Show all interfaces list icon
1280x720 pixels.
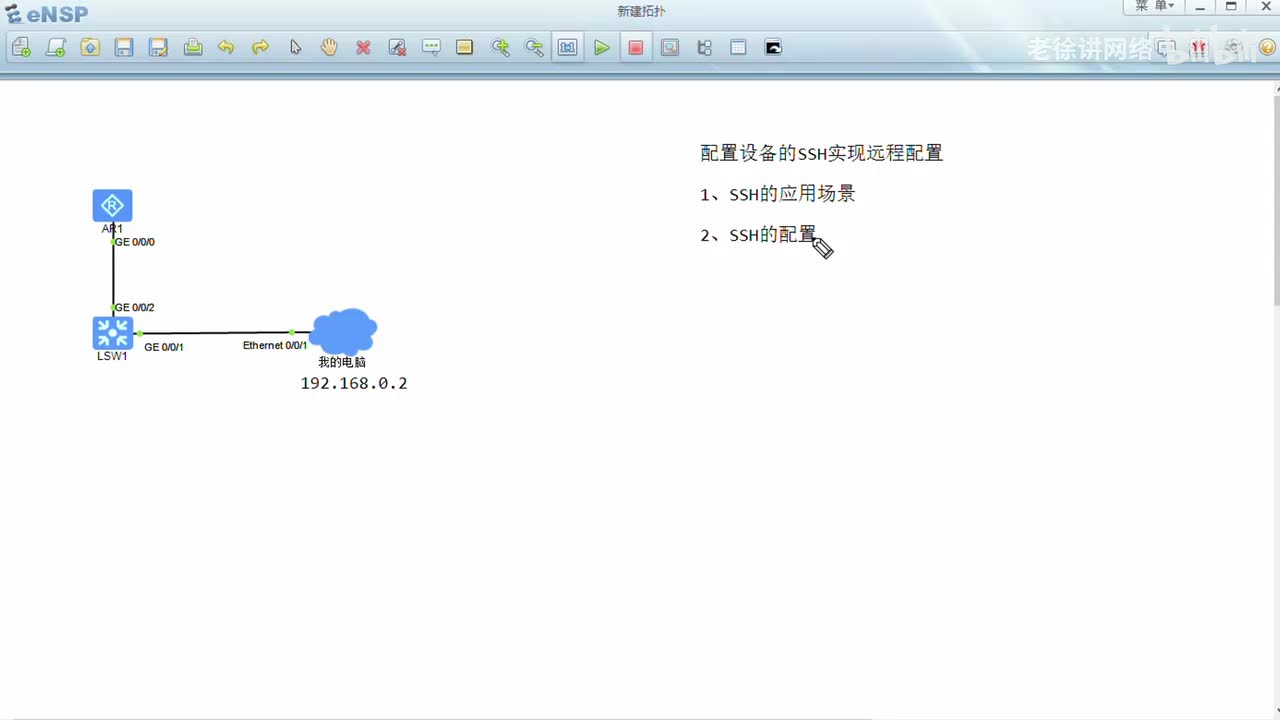click(x=704, y=47)
